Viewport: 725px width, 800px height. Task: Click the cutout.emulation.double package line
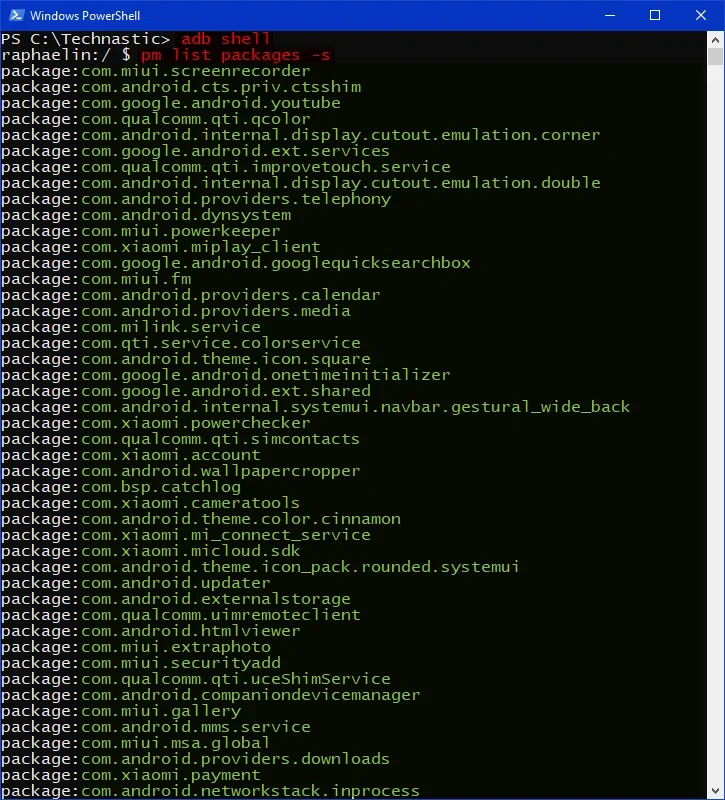pyautogui.click(x=301, y=183)
